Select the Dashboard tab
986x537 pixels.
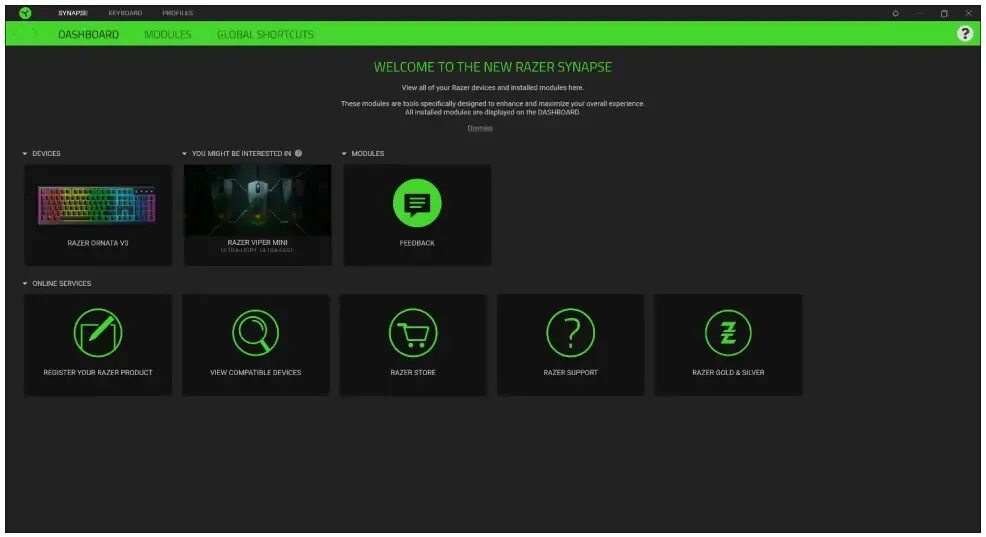(89, 35)
